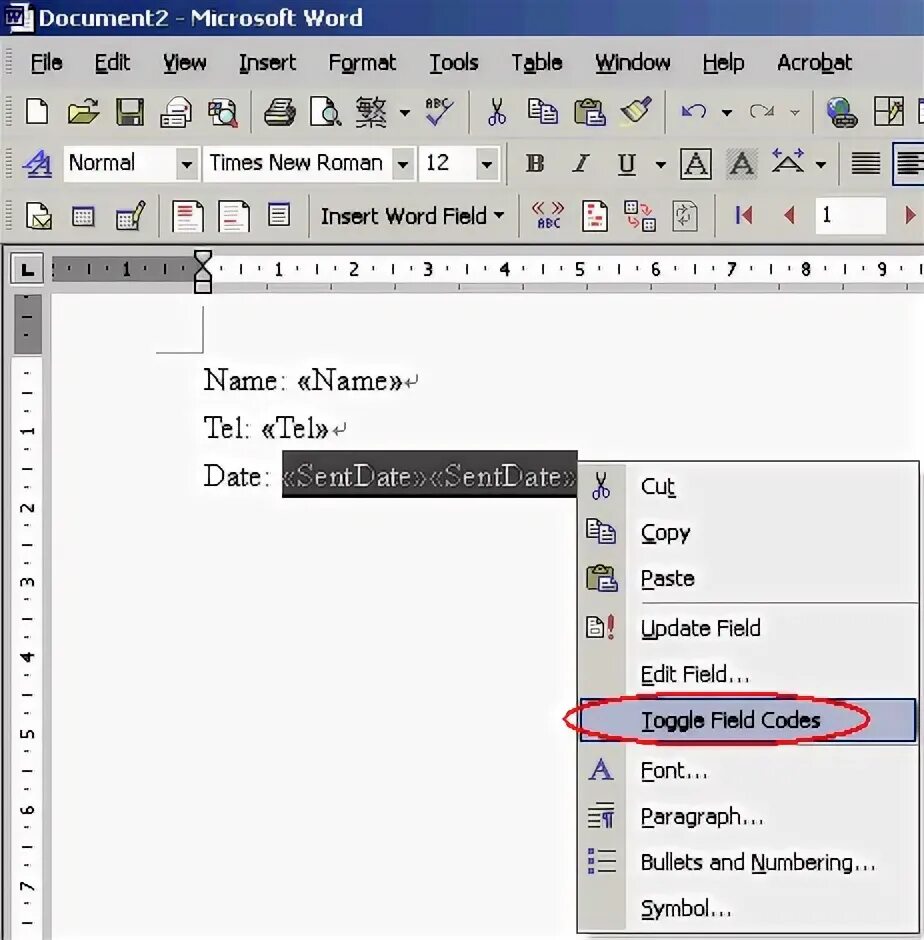924x940 pixels.
Task: Activate Format Painter brush icon
Action: click(x=636, y=112)
